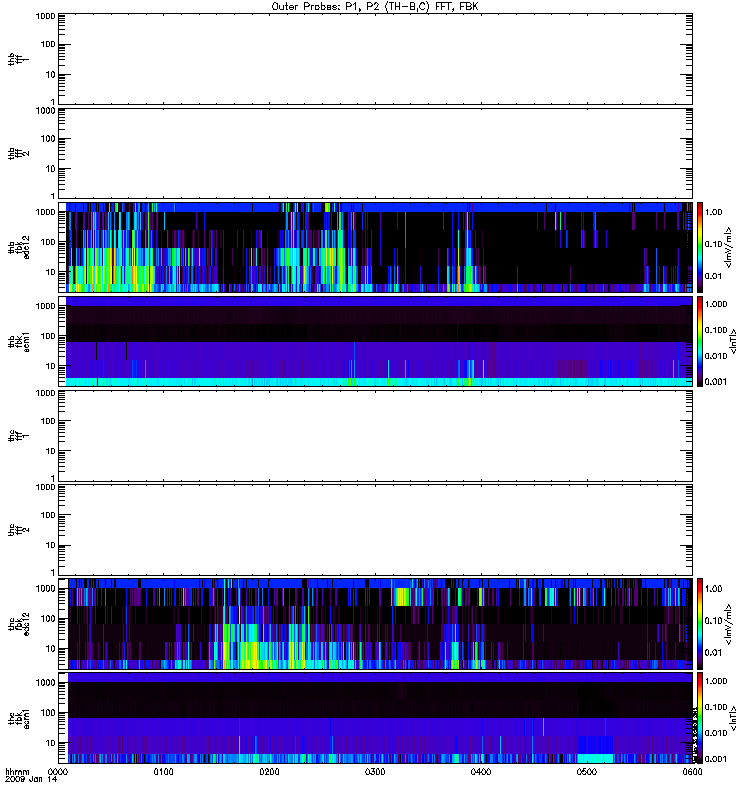Click the "thb fbk edc12" panel label
750x800 pixels.
coord(18,247)
